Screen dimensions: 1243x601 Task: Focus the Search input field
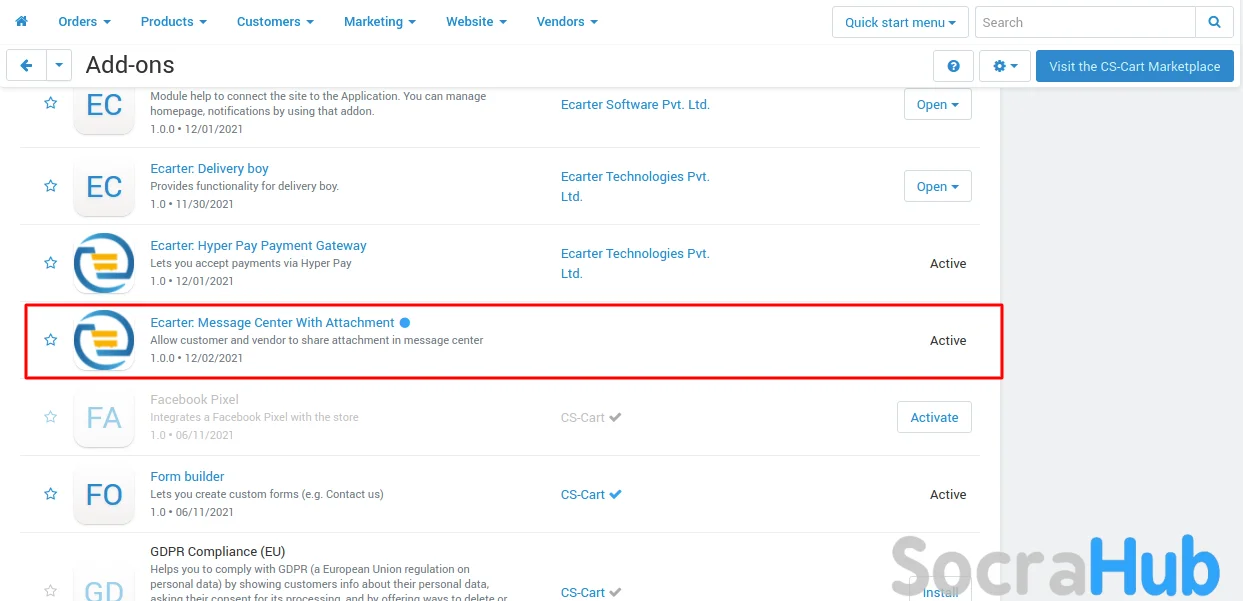[x=1085, y=22]
